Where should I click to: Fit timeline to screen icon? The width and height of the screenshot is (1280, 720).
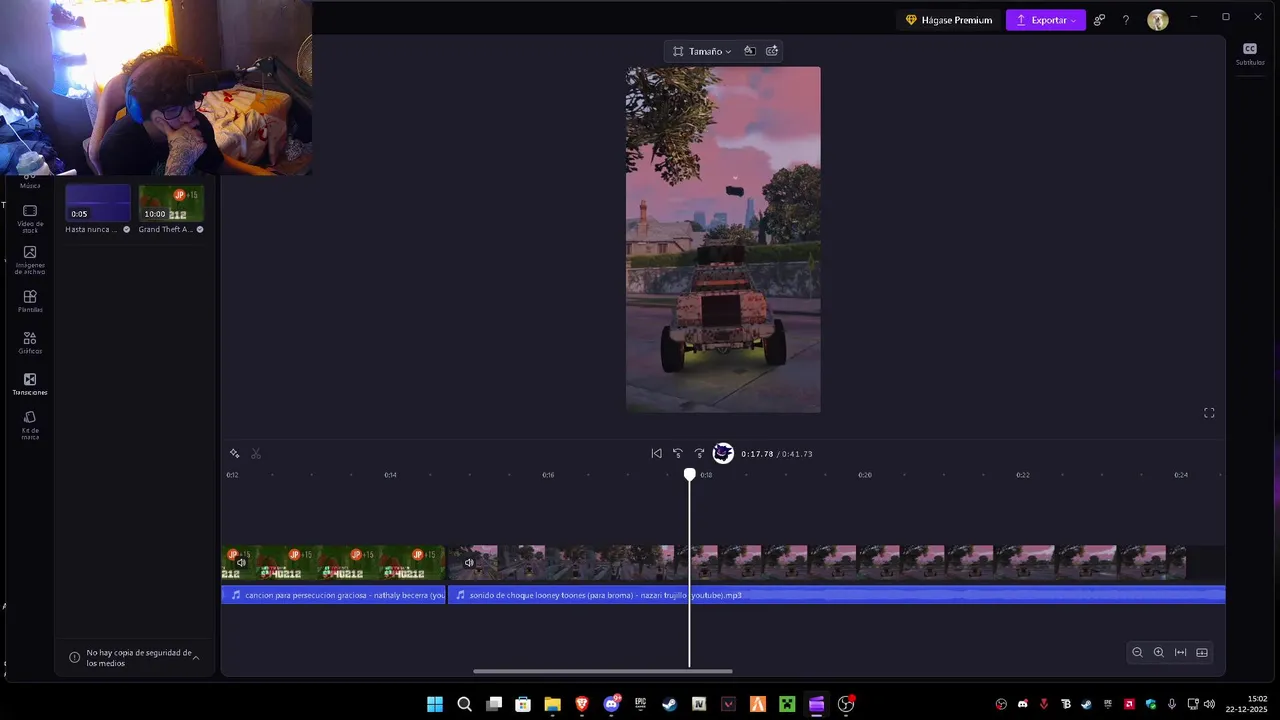(1181, 653)
